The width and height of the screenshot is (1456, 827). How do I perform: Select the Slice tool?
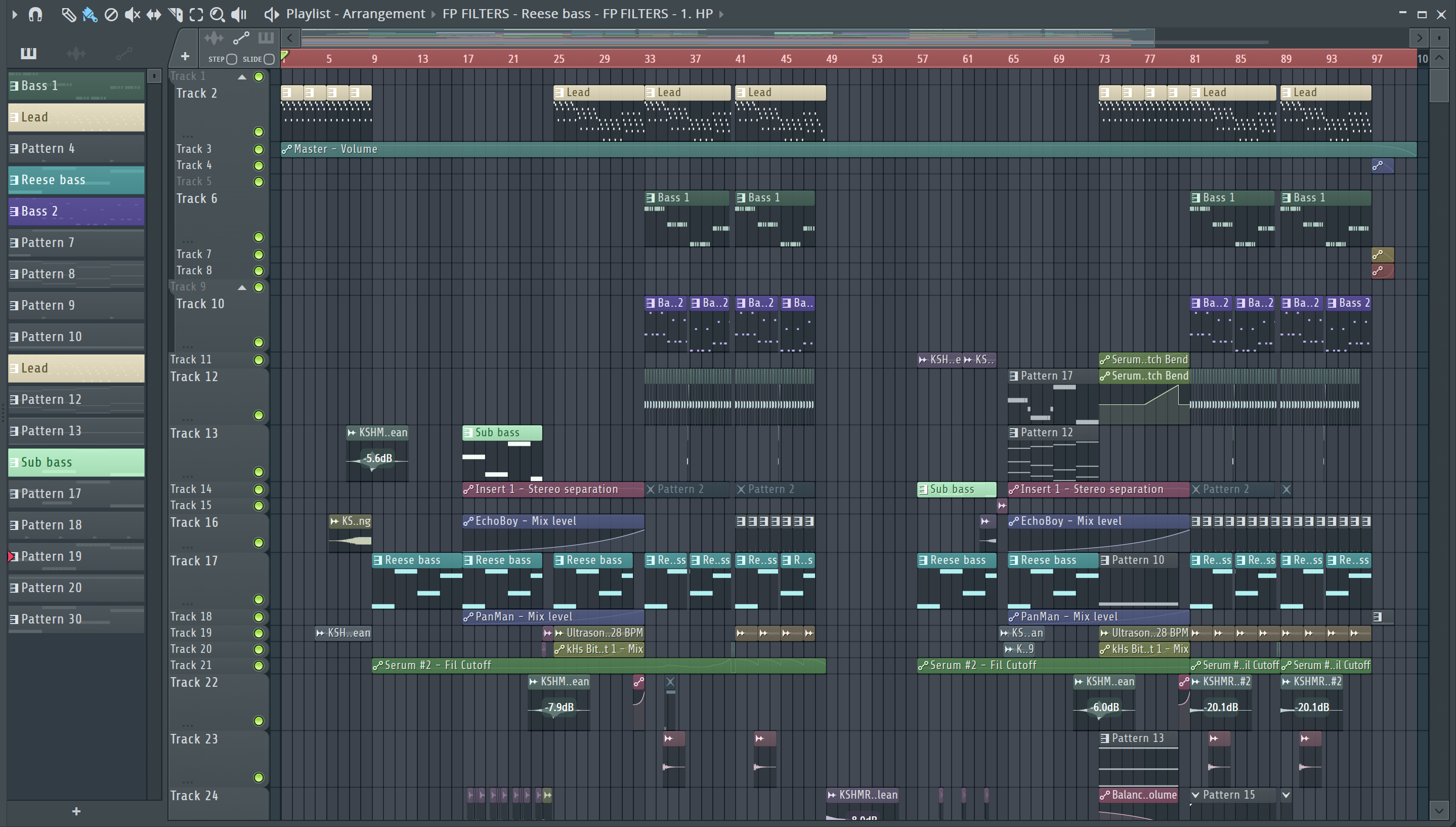click(176, 14)
